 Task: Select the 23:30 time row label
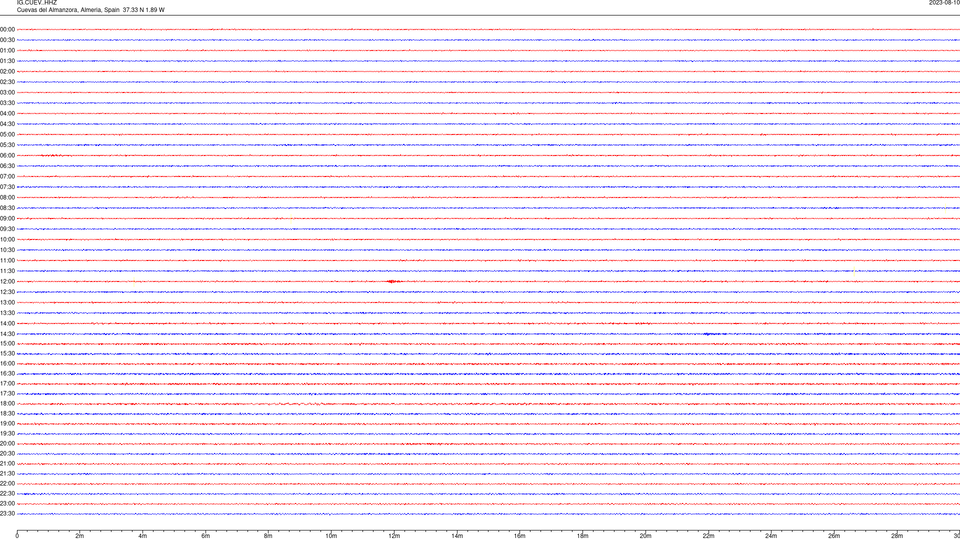tap(7, 514)
